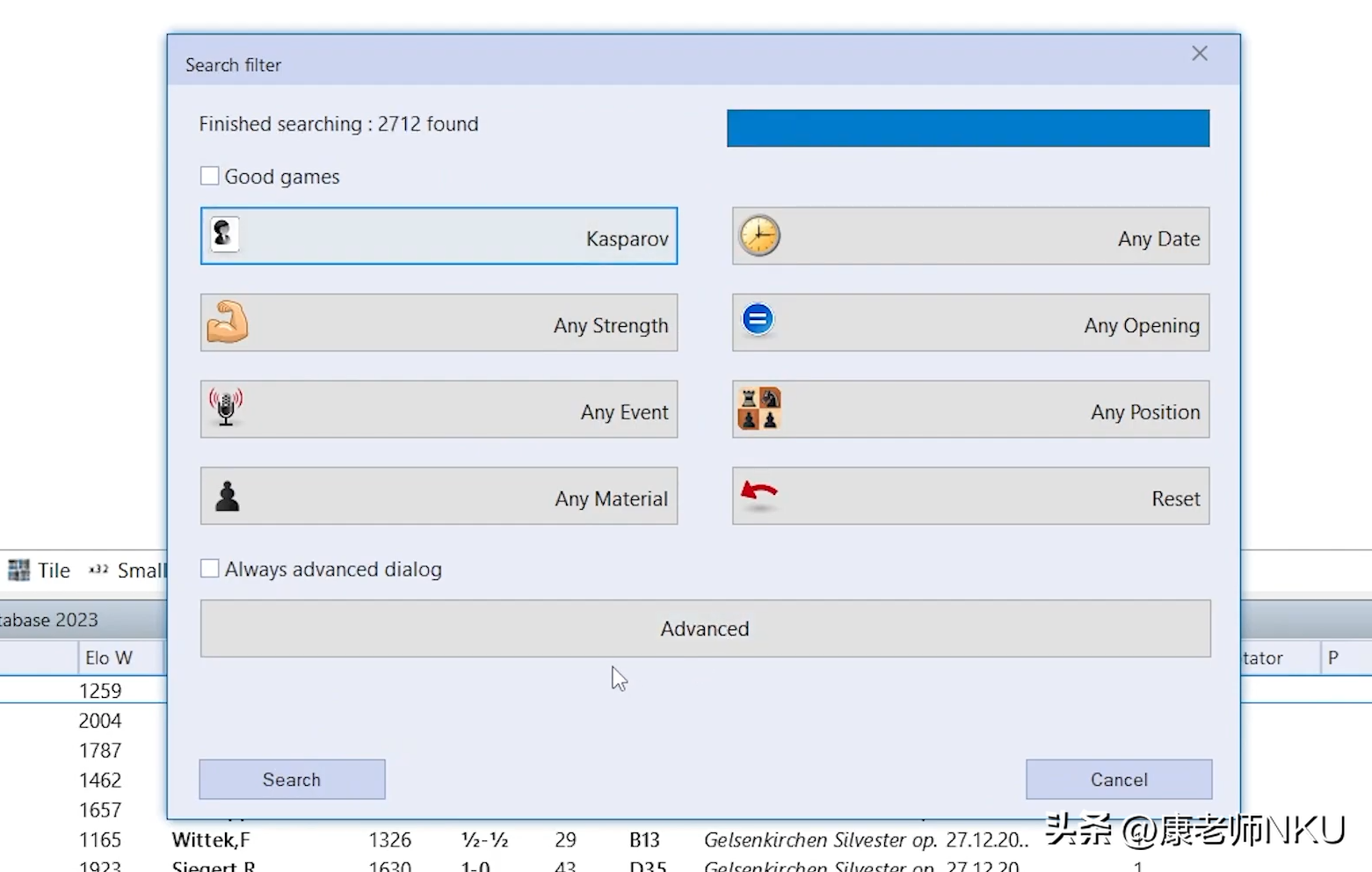Select the player name Wittek,F
Viewport: 1372px width, 872px height.
pos(211,839)
